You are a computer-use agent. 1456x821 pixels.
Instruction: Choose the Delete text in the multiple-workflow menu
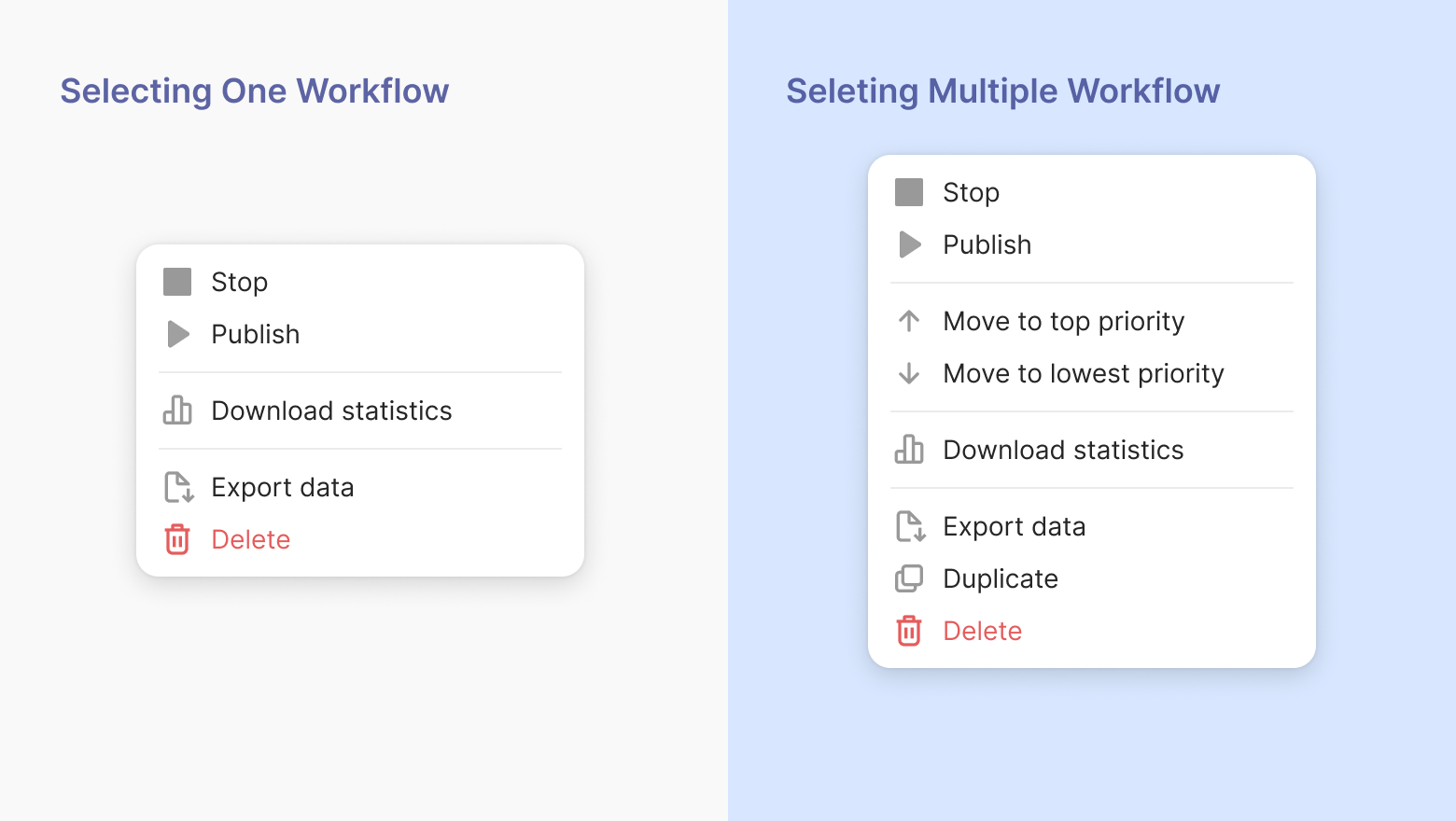coord(982,631)
